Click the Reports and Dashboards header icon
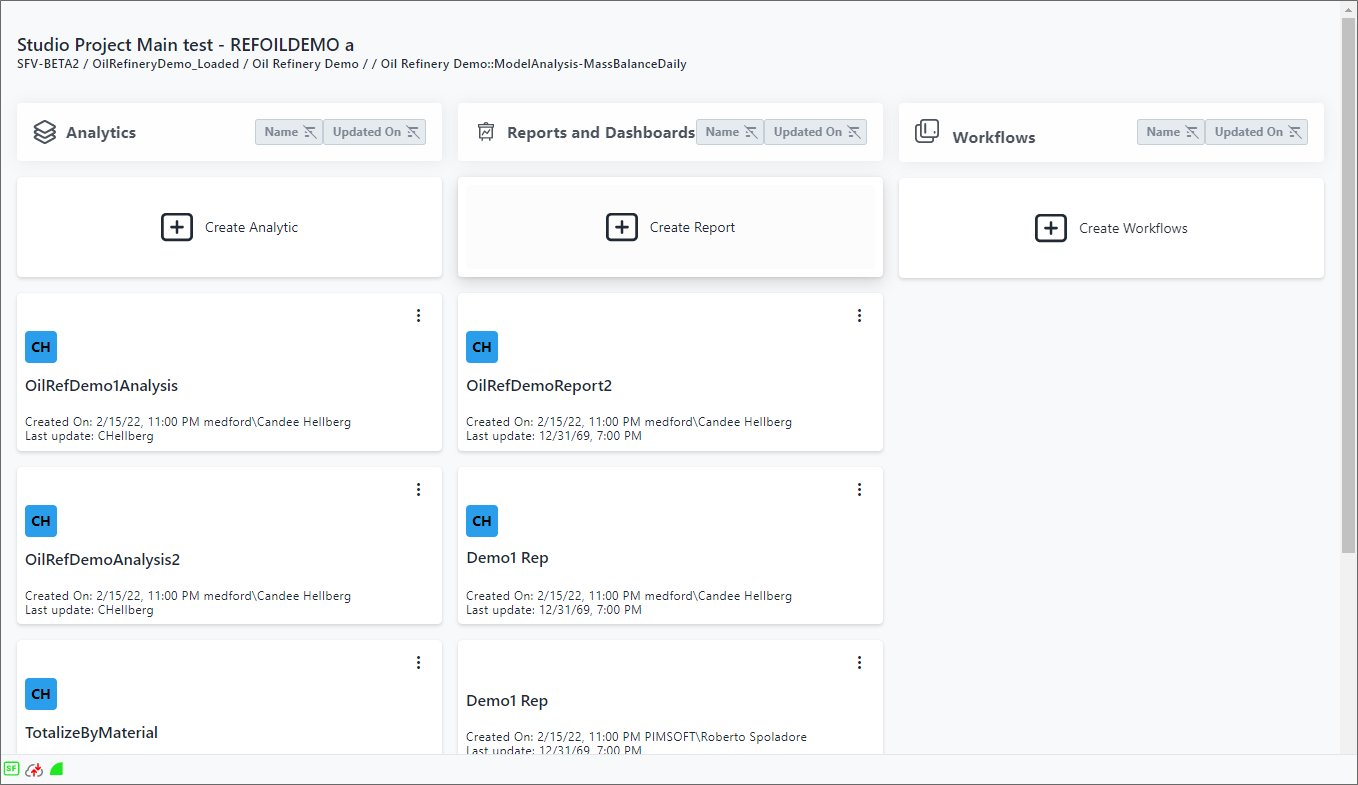The height and width of the screenshot is (785, 1358). pyautogui.click(x=486, y=132)
